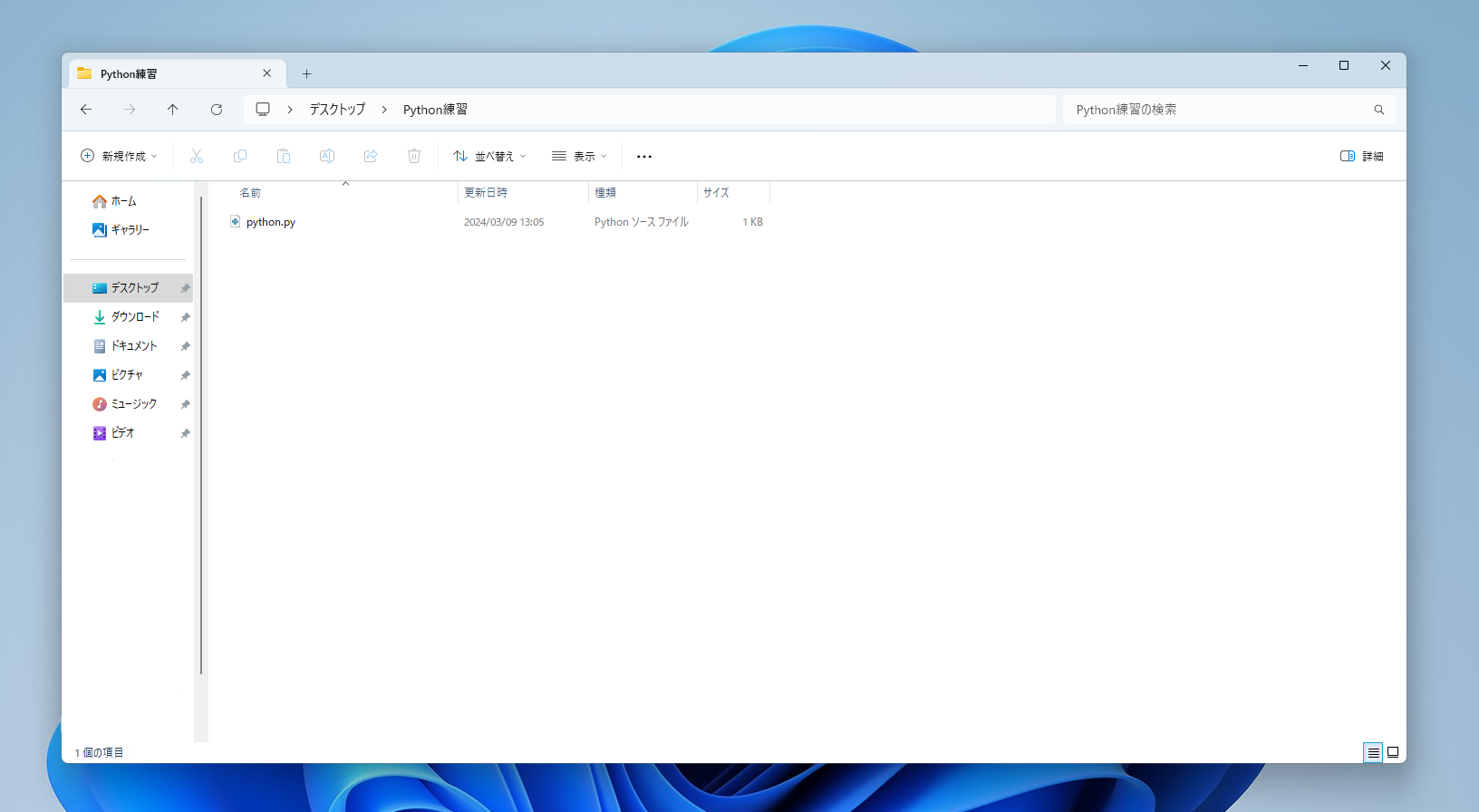Switch to large thumbnails view icon
Screen dimensions: 1479x812
click(1393, 752)
